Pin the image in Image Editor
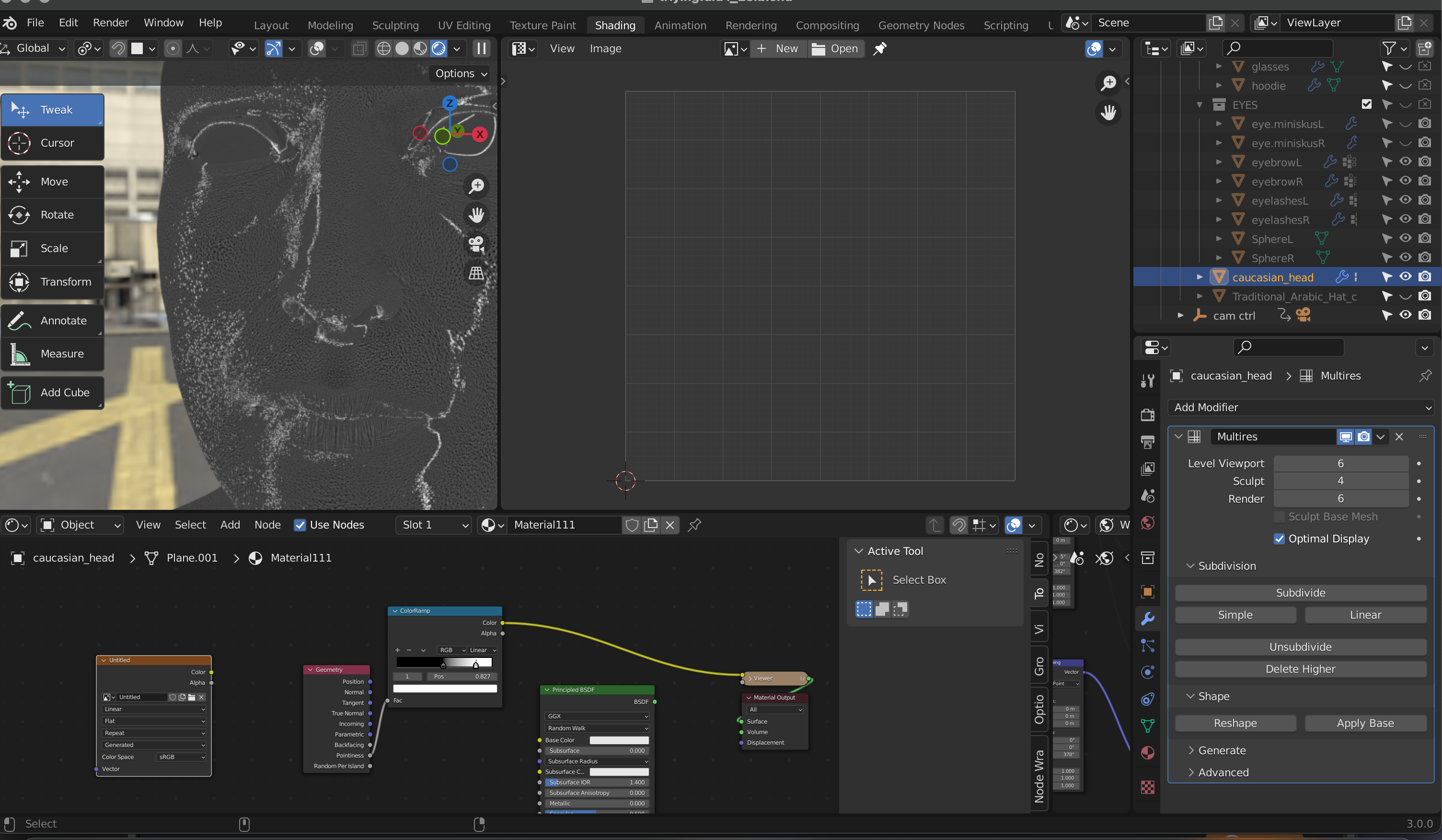Image resolution: width=1442 pixels, height=840 pixels. tap(879, 49)
